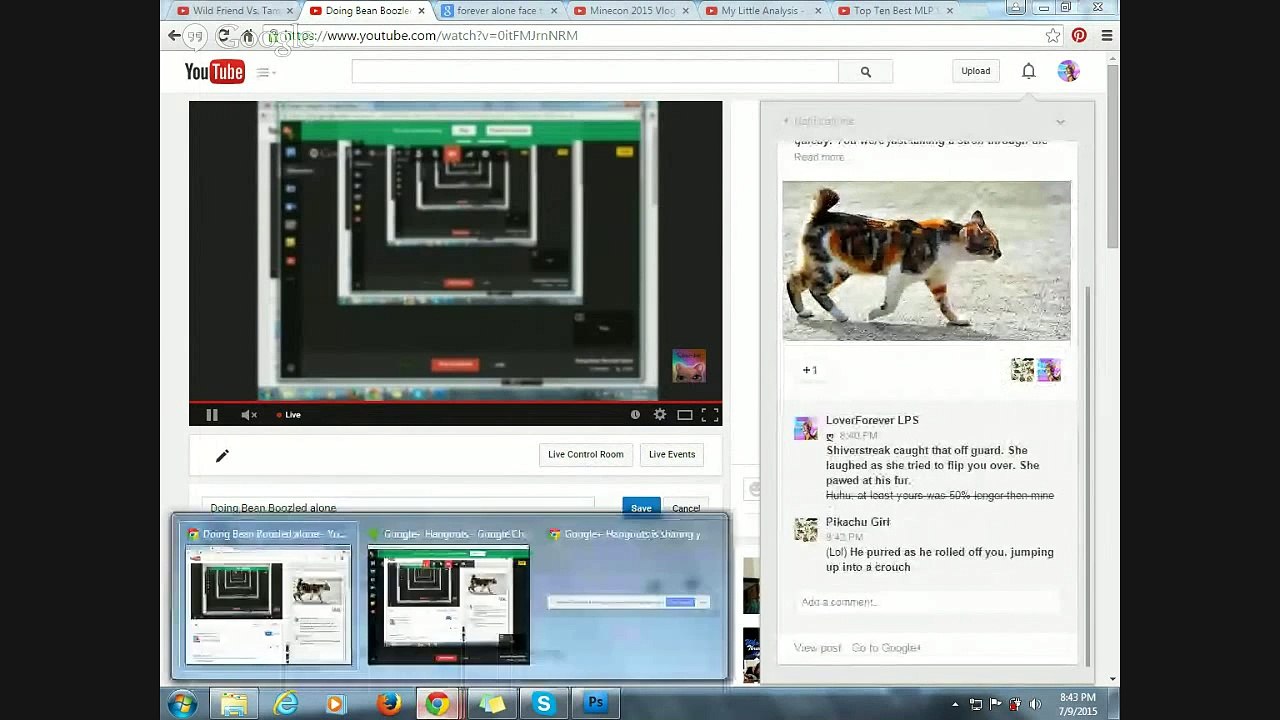
Task: Click the video title input field
Action: (398, 508)
